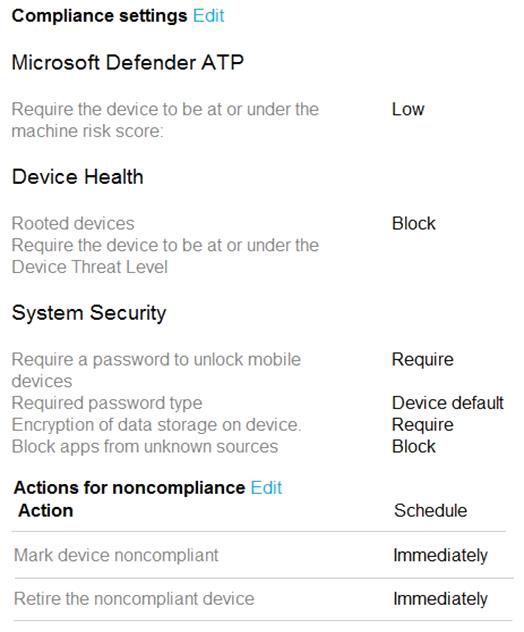524x632 pixels.
Task: Open Edit link for Actions for noncompliance
Action: coord(266,488)
